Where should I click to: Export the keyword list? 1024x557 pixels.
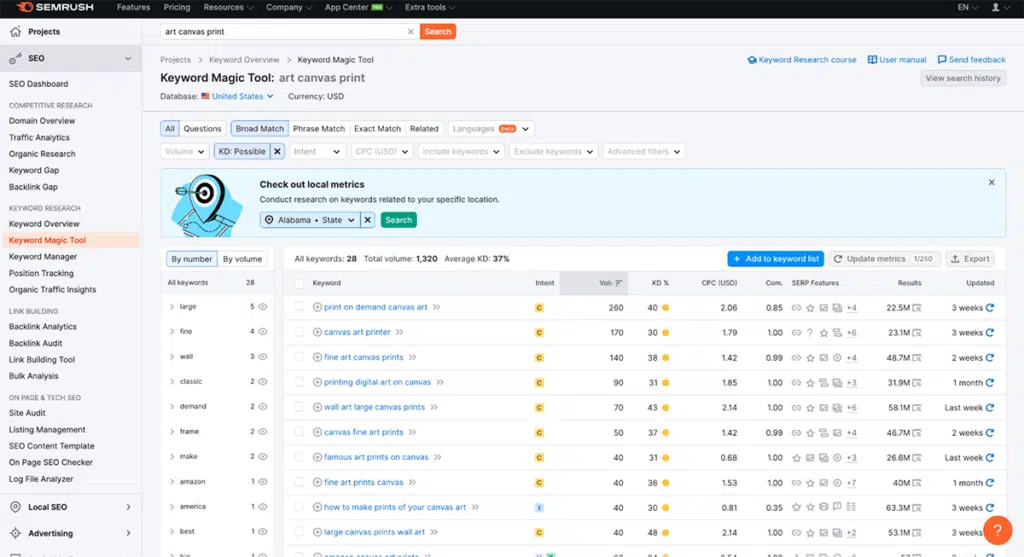[970, 259]
